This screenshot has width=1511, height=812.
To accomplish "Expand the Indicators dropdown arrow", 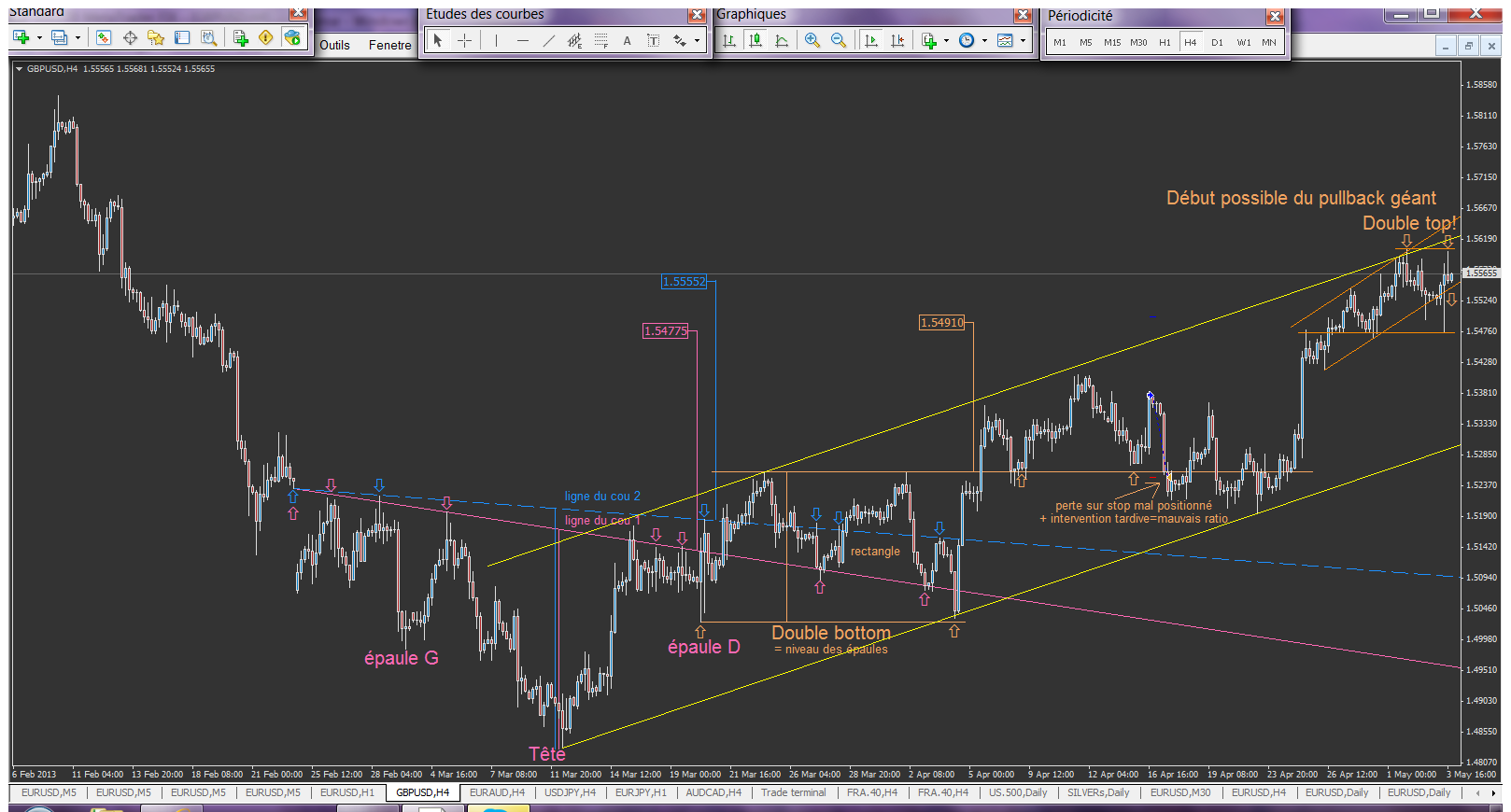I will (x=946, y=40).
